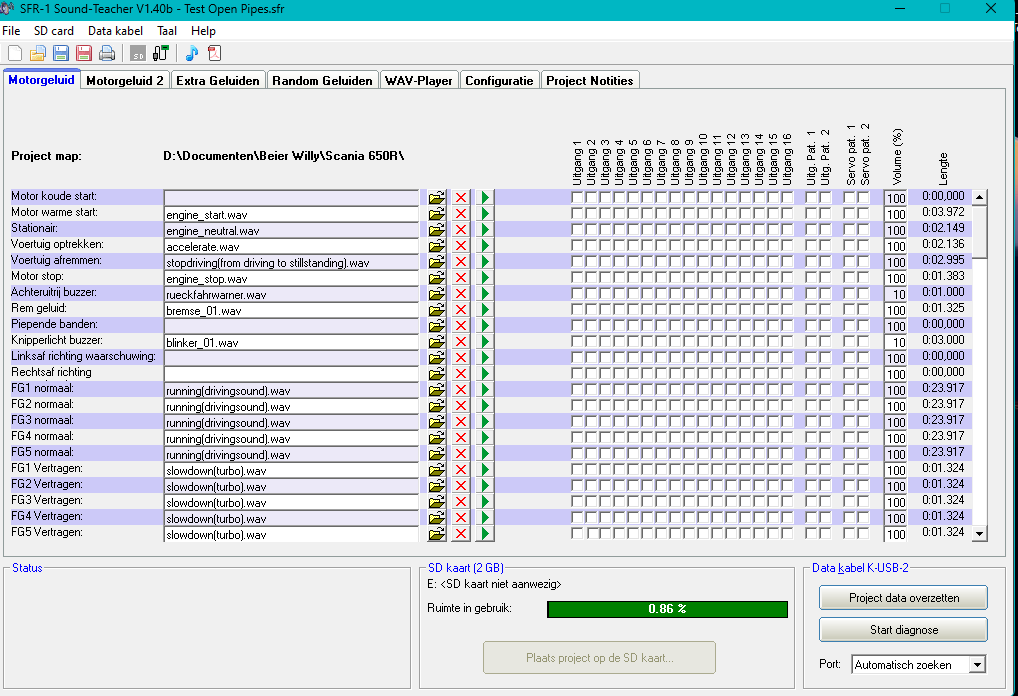Delete the Voertuig afremmen sound file
The height and width of the screenshot is (696, 1018).
[x=461, y=262]
